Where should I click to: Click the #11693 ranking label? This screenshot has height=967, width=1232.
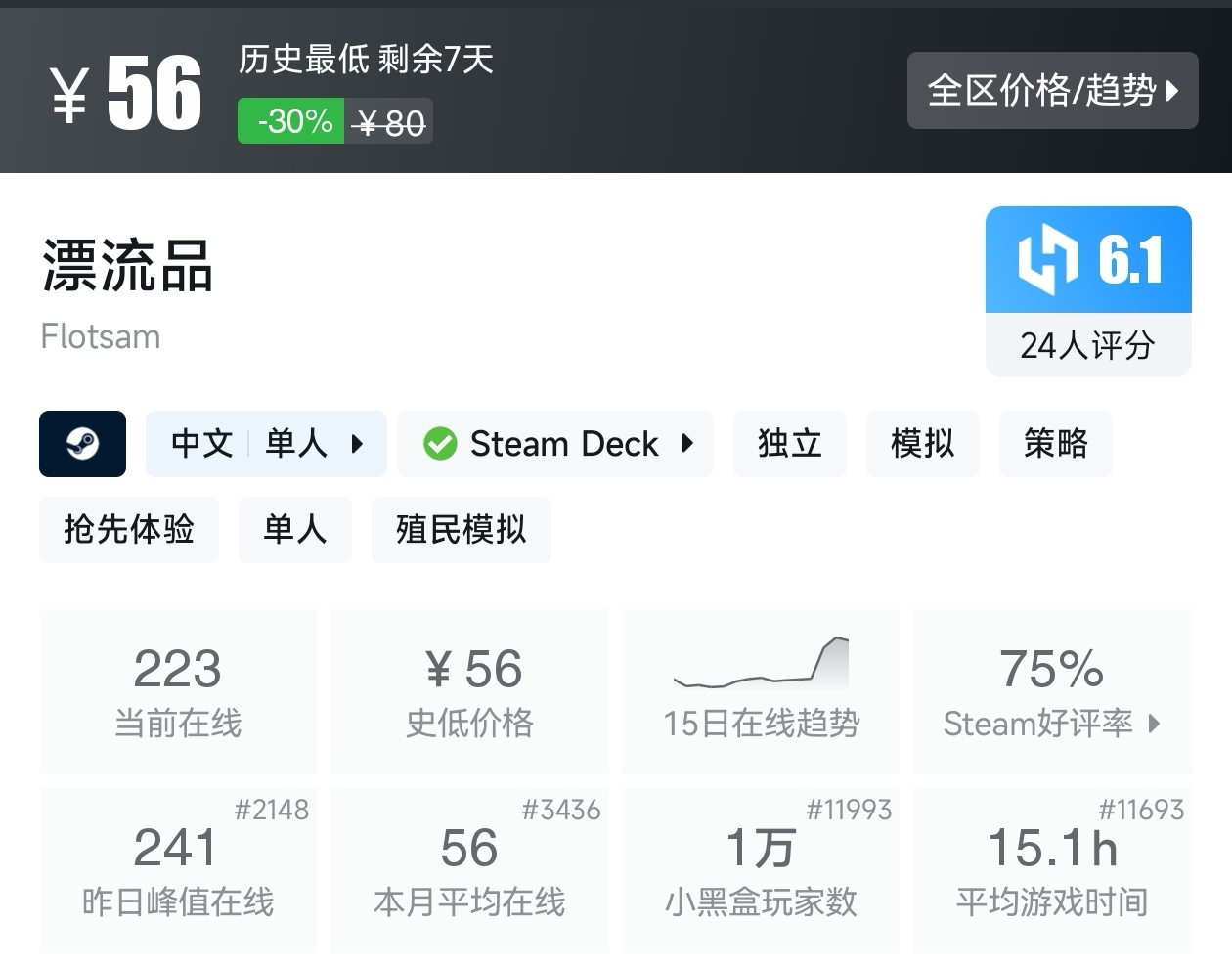[x=1141, y=810]
